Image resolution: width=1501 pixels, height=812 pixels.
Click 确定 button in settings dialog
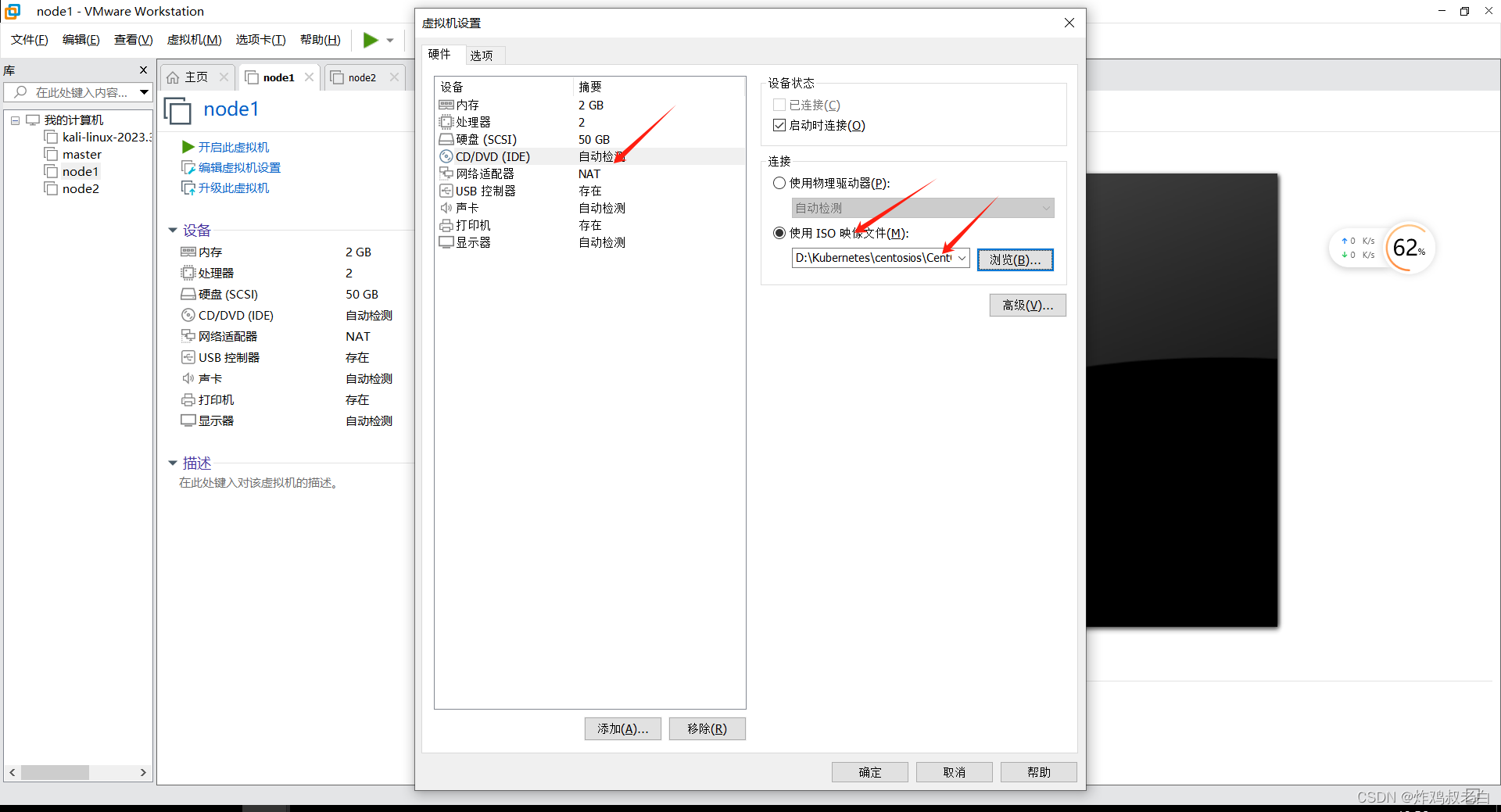[869, 772]
